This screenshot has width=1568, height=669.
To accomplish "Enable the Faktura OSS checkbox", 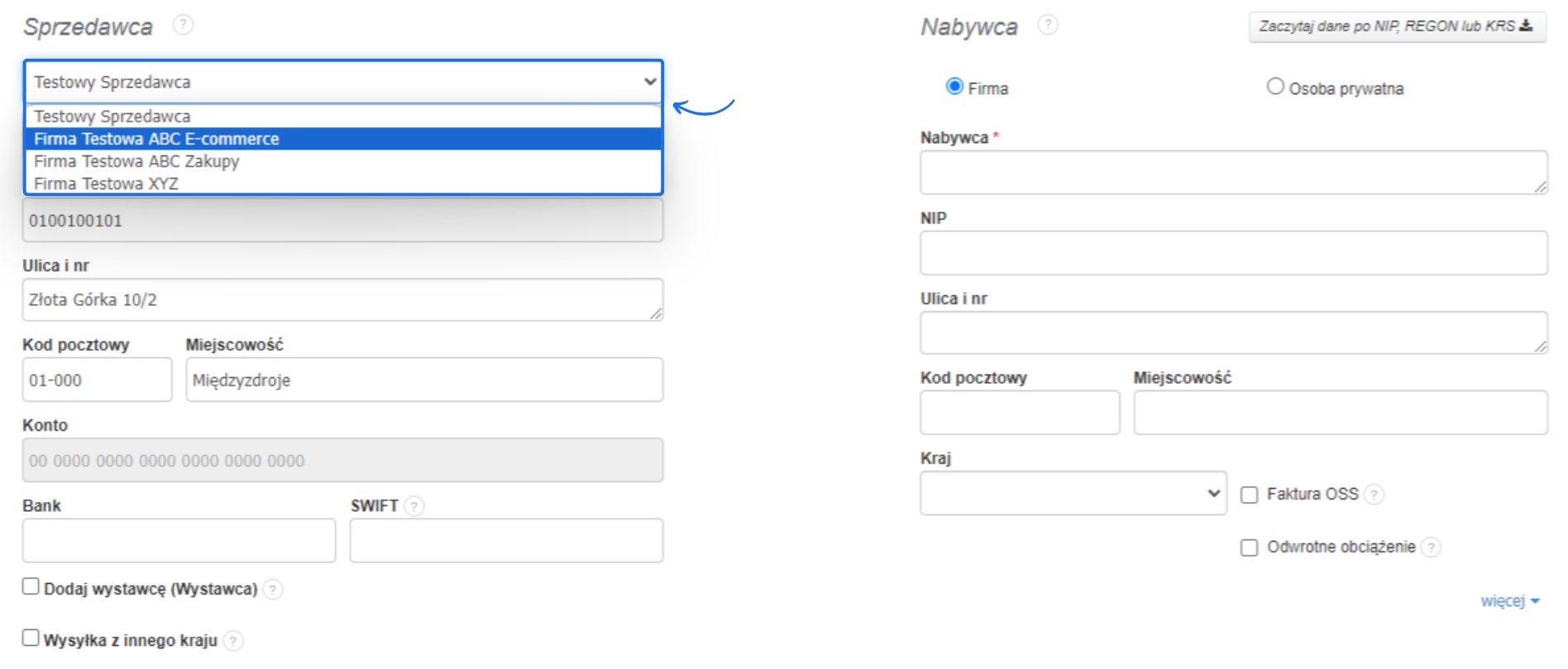I will click(x=1250, y=495).
